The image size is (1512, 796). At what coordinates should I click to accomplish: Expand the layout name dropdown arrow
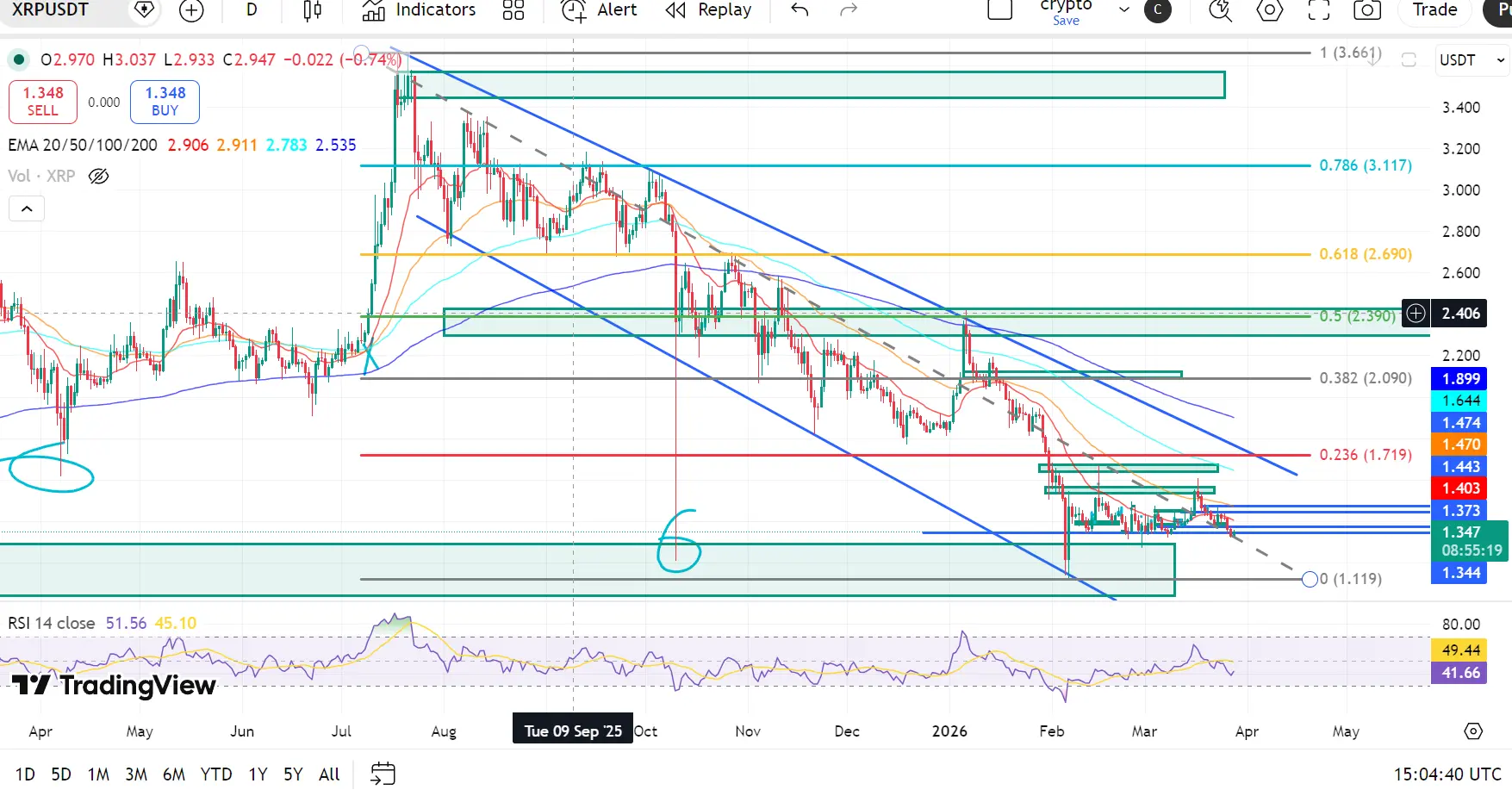(x=1123, y=10)
